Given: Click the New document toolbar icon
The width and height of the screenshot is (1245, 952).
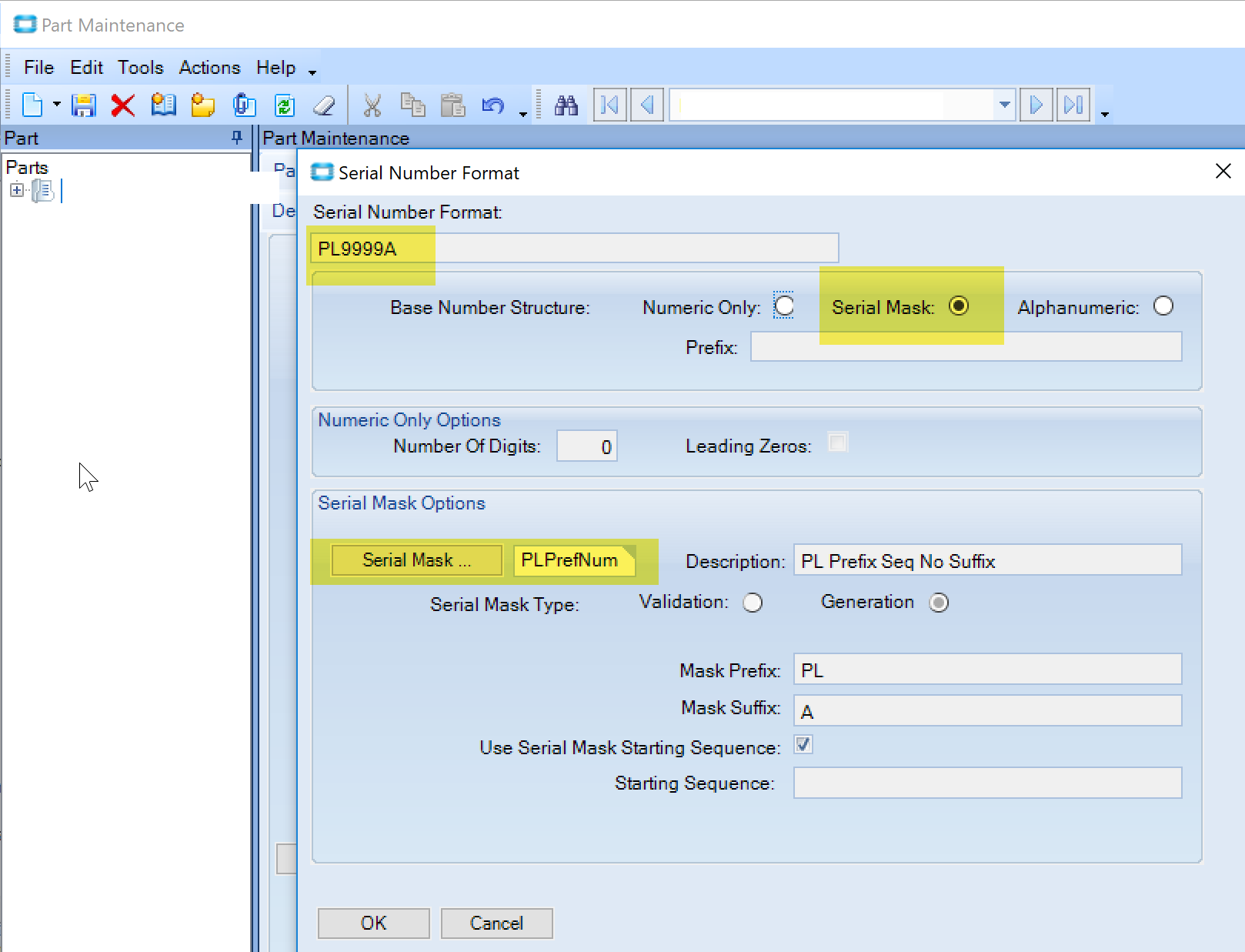Looking at the screenshot, I should click(32, 105).
